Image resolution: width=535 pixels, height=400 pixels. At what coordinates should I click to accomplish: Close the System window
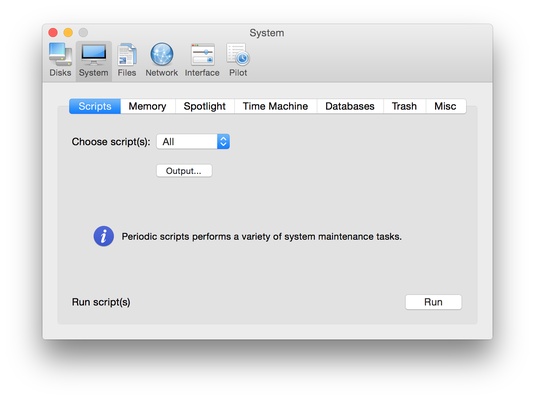pyautogui.click(x=53, y=32)
